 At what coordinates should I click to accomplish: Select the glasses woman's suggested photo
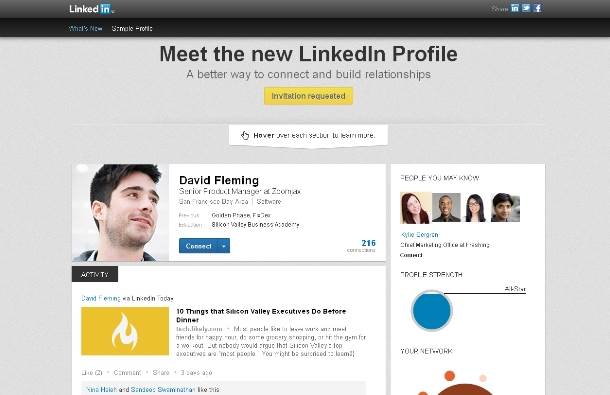click(475, 207)
